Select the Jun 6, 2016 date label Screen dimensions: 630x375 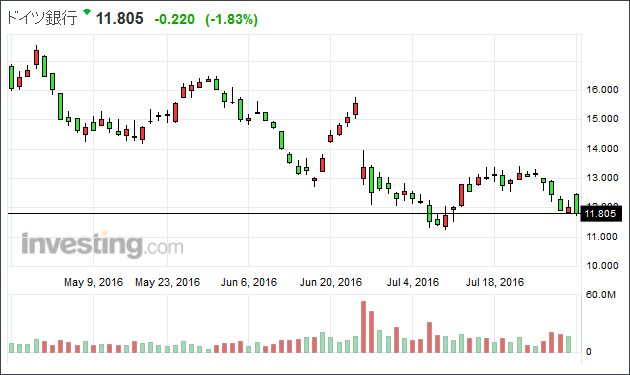[249, 282]
